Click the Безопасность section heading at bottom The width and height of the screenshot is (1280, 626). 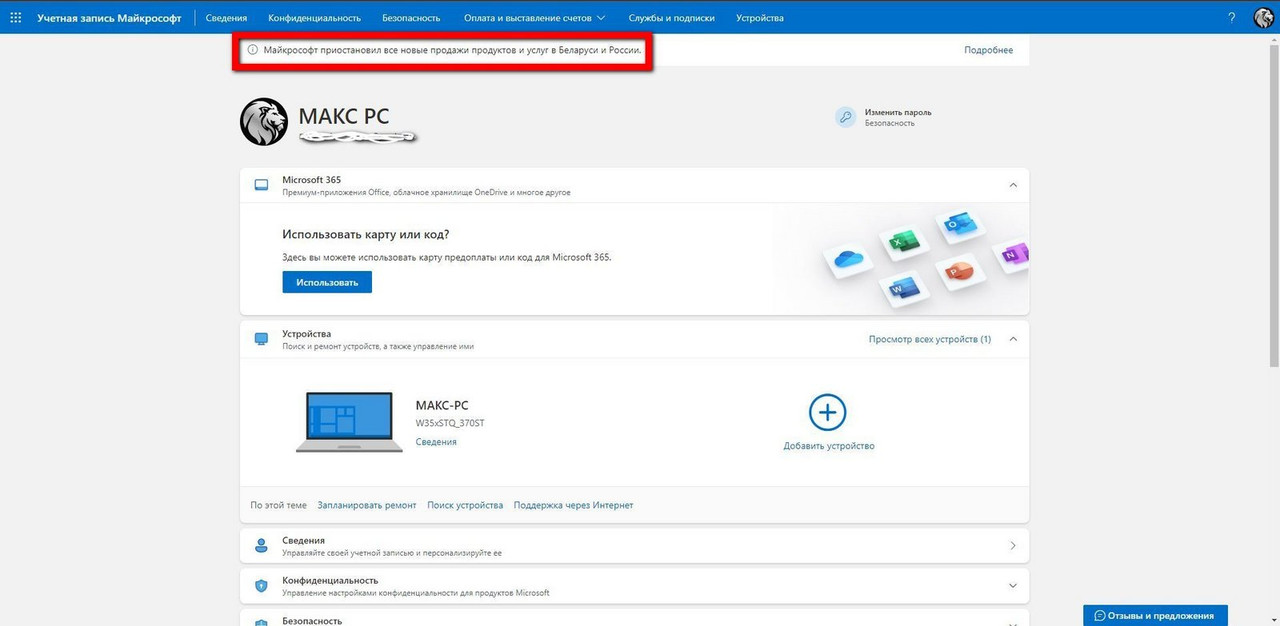[312, 620]
